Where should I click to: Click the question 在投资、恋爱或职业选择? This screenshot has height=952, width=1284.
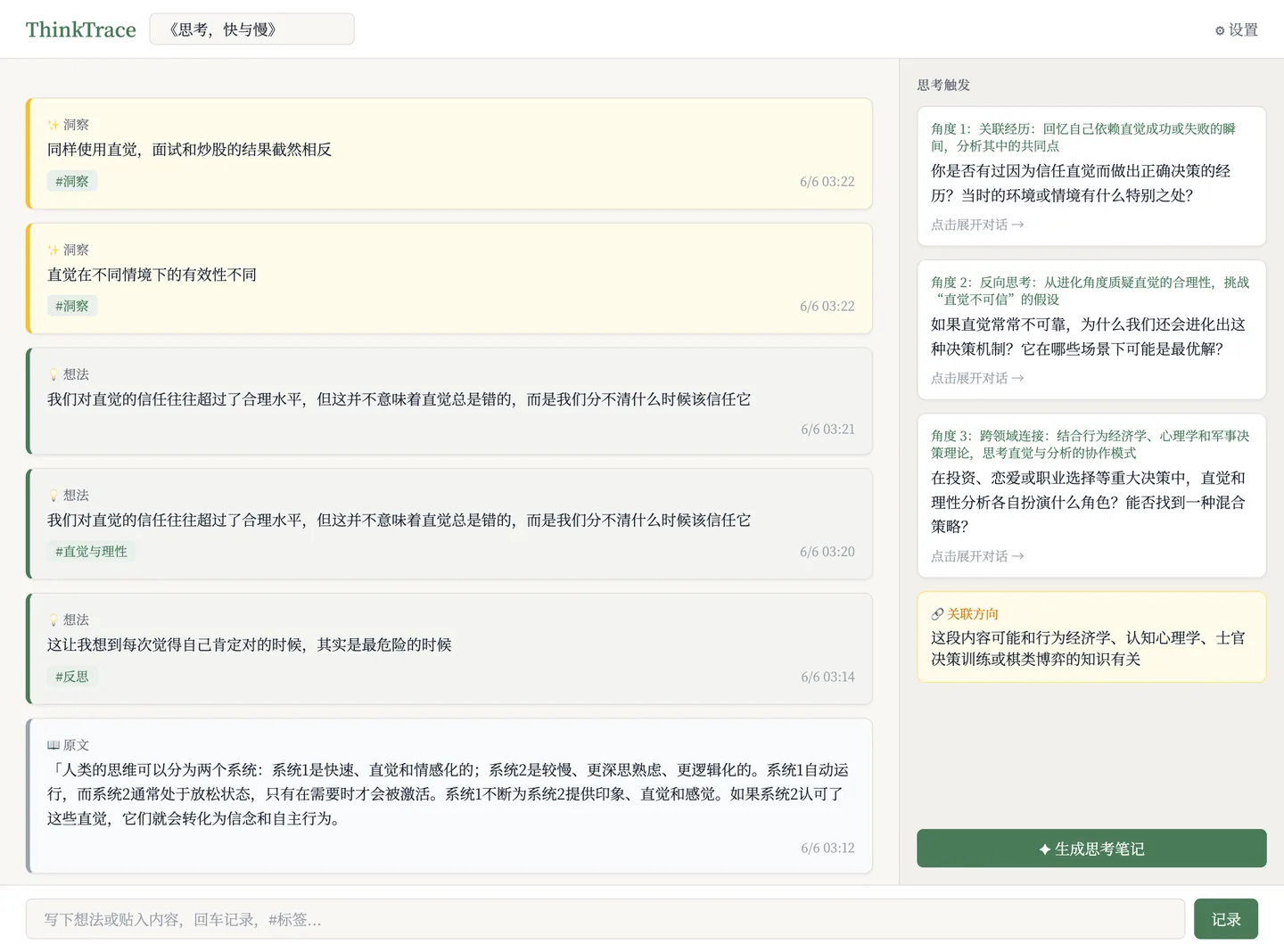click(1088, 502)
